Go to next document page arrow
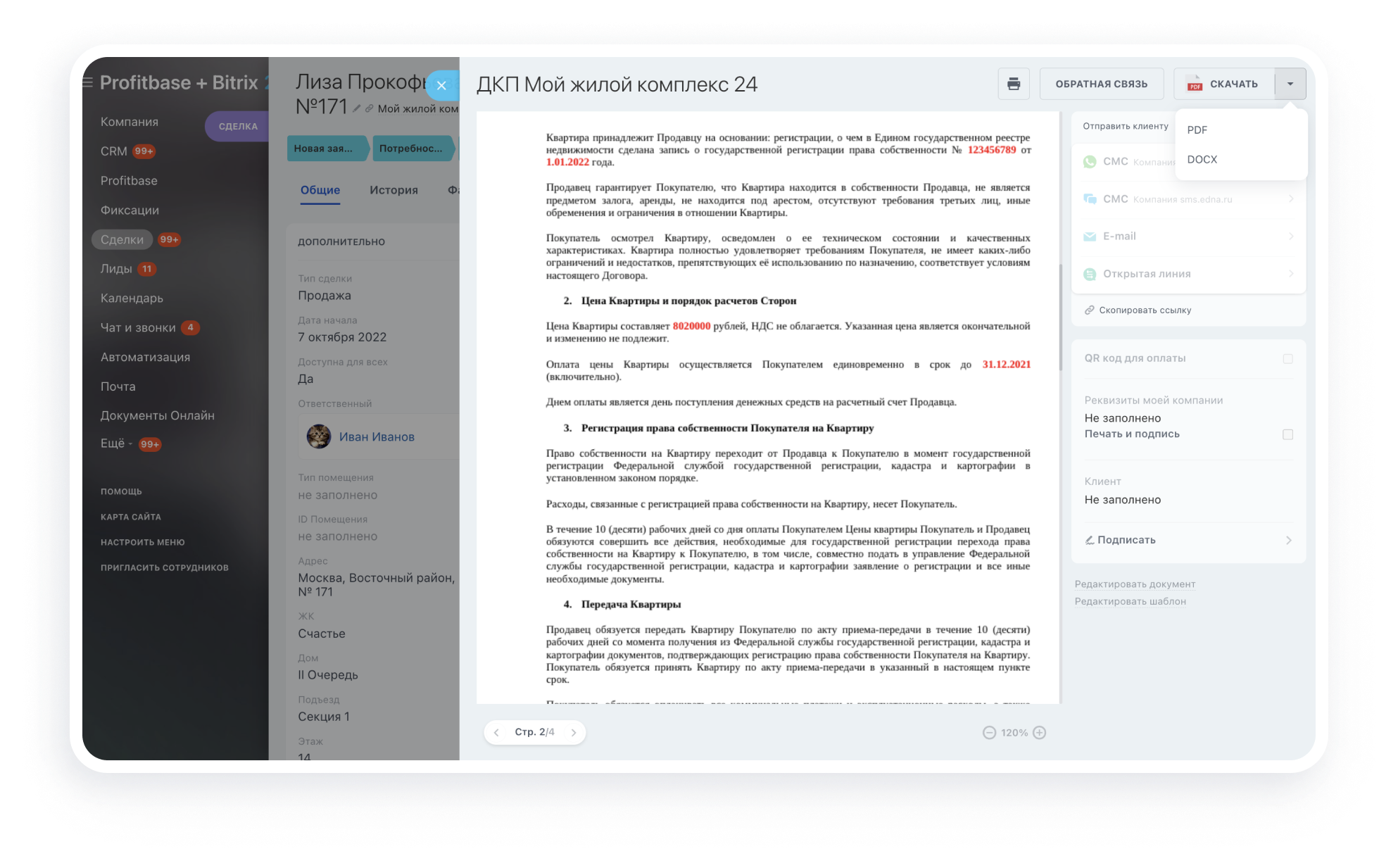Viewport: 1398px width, 868px height. coord(574,733)
